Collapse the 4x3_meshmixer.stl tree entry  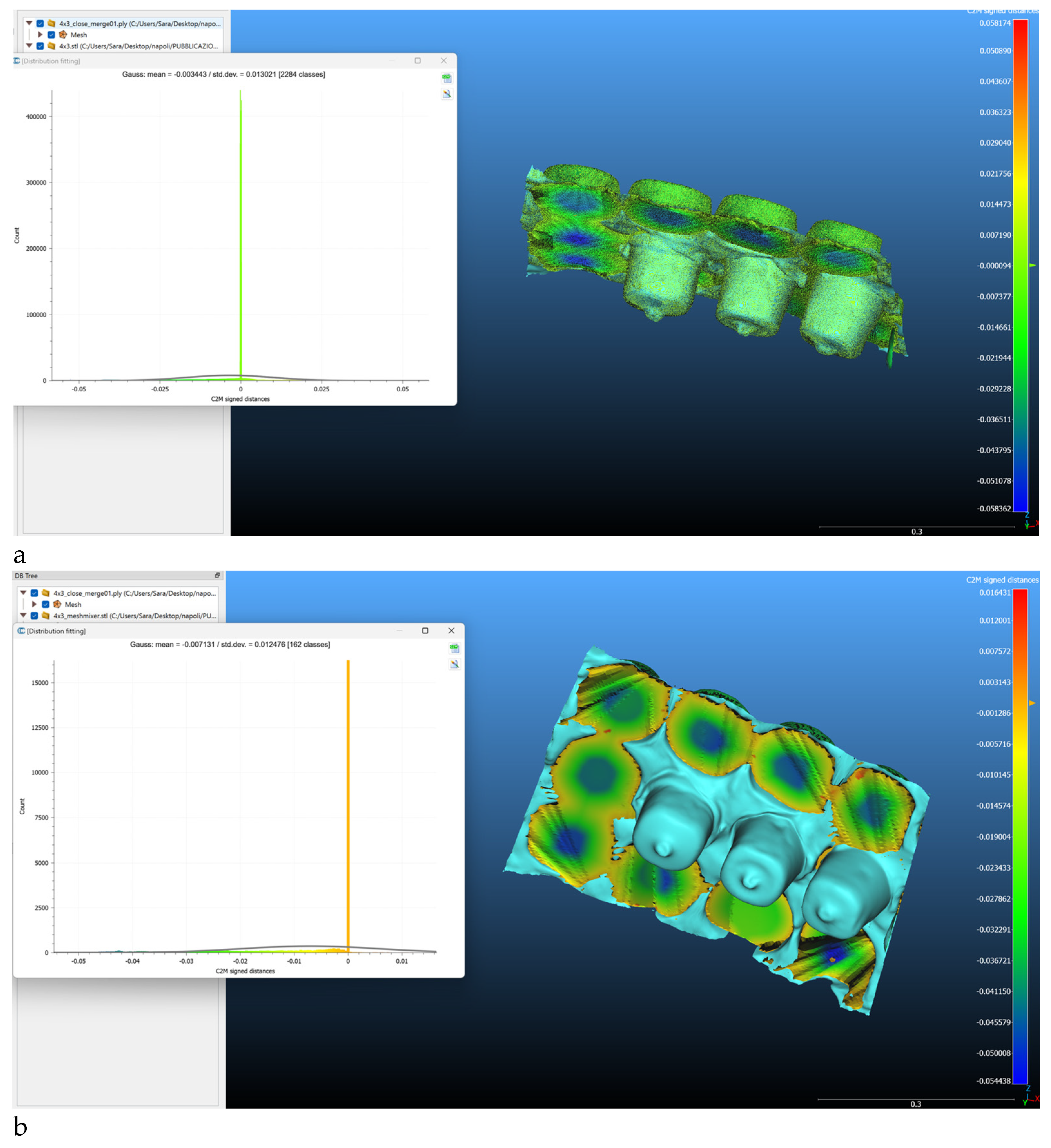coord(23,615)
